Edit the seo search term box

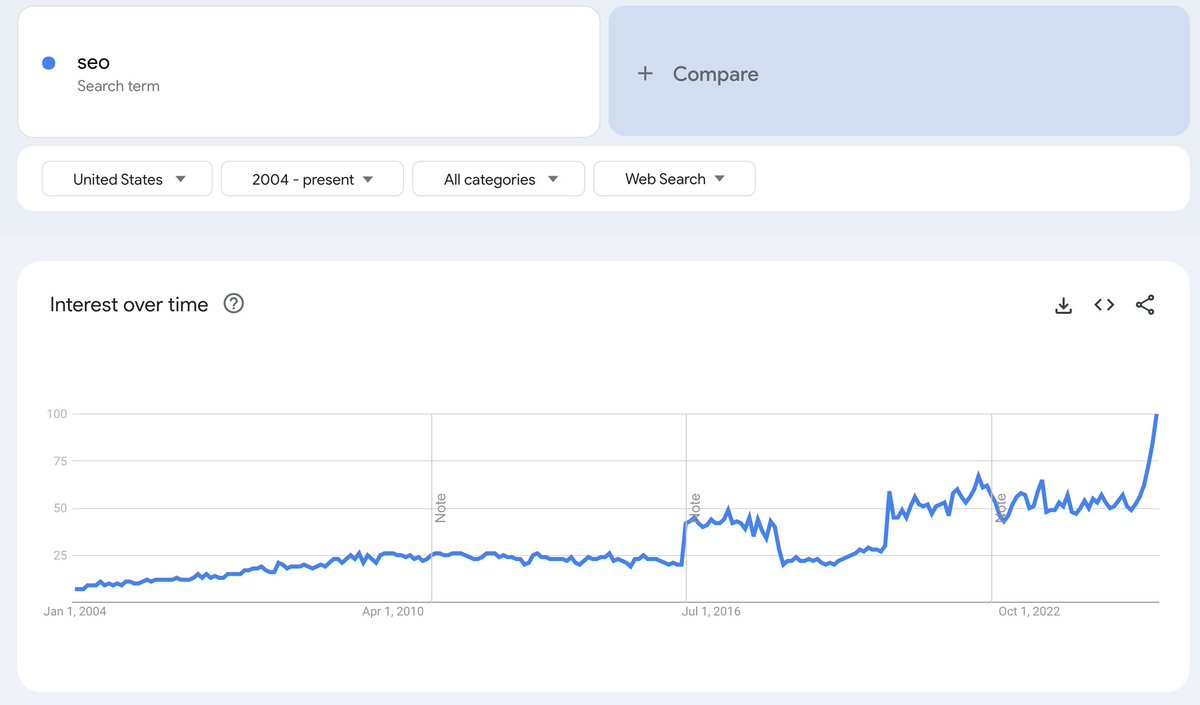click(309, 72)
